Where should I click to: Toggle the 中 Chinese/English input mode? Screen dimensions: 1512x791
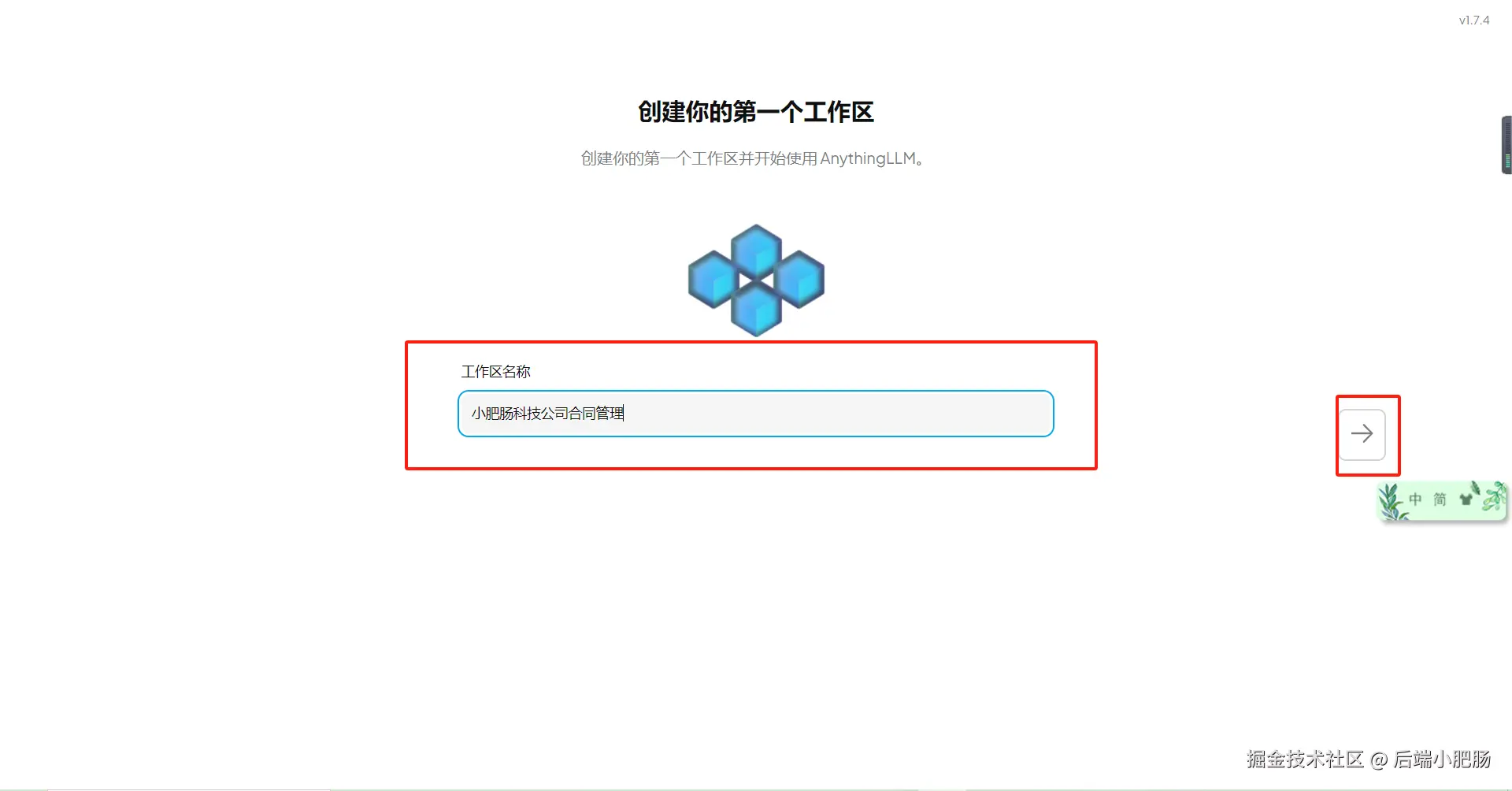1415,499
